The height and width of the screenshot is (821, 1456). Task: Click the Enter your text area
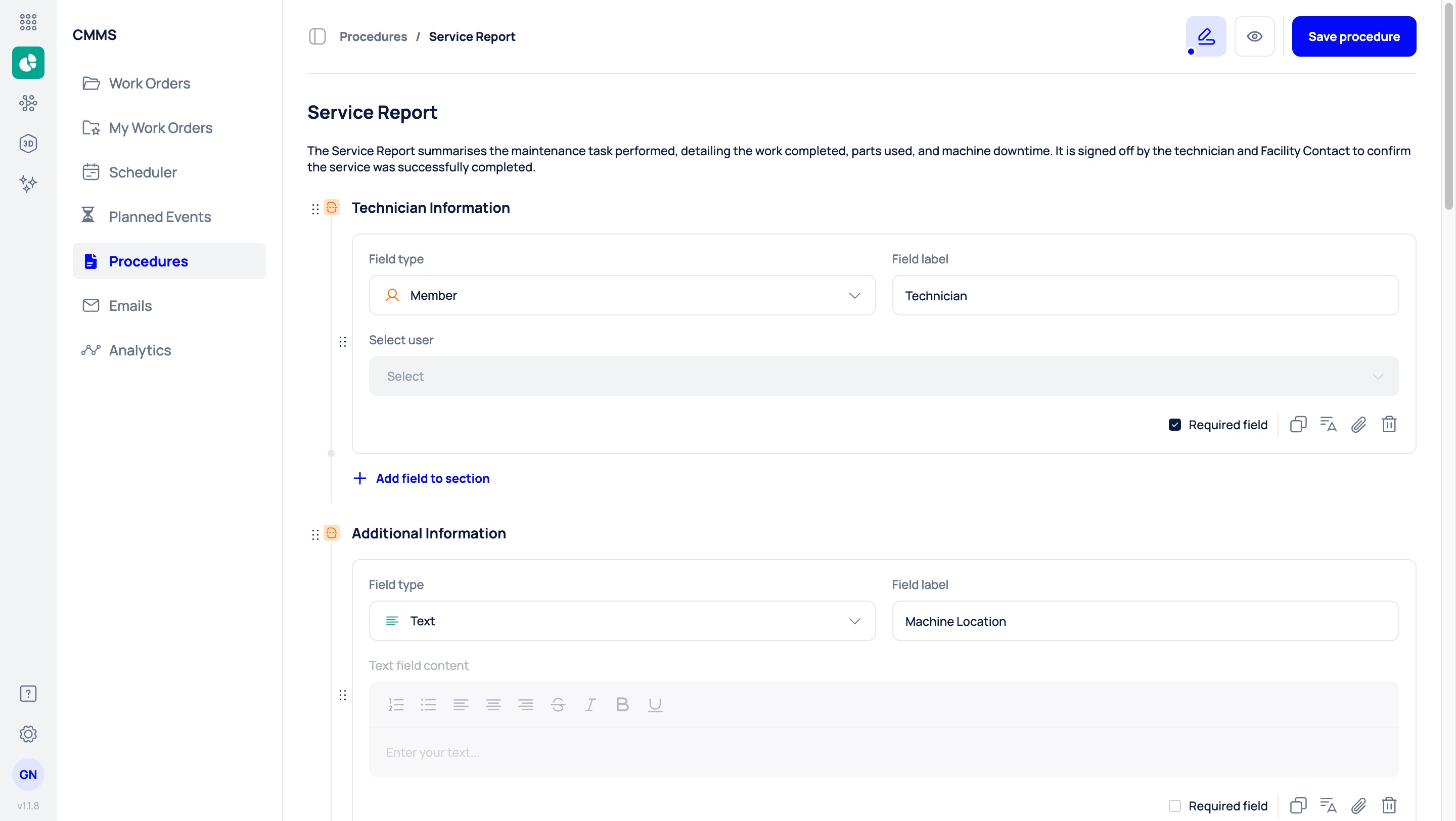(x=883, y=753)
